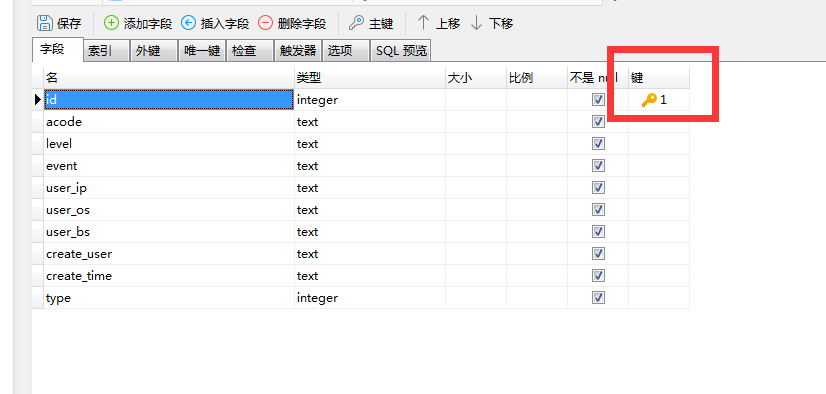This screenshot has height=394, width=826.
Task: Toggle not-null checkbox for user_bs field
Action: (x=598, y=232)
